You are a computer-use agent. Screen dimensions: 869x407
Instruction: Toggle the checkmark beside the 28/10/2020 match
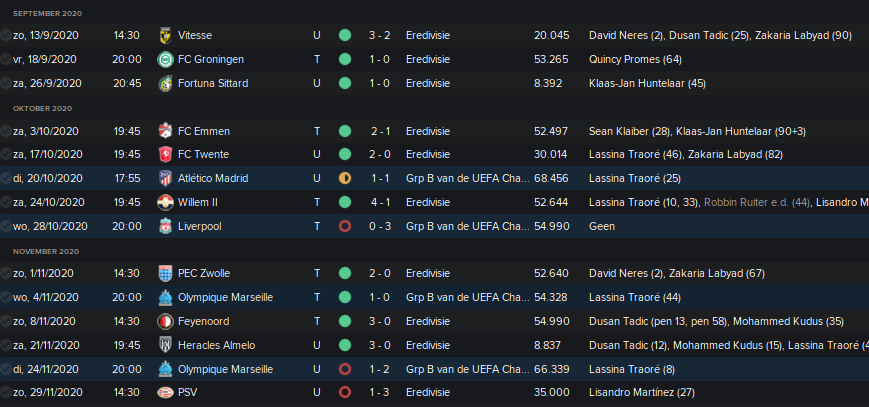tap(6, 226)
